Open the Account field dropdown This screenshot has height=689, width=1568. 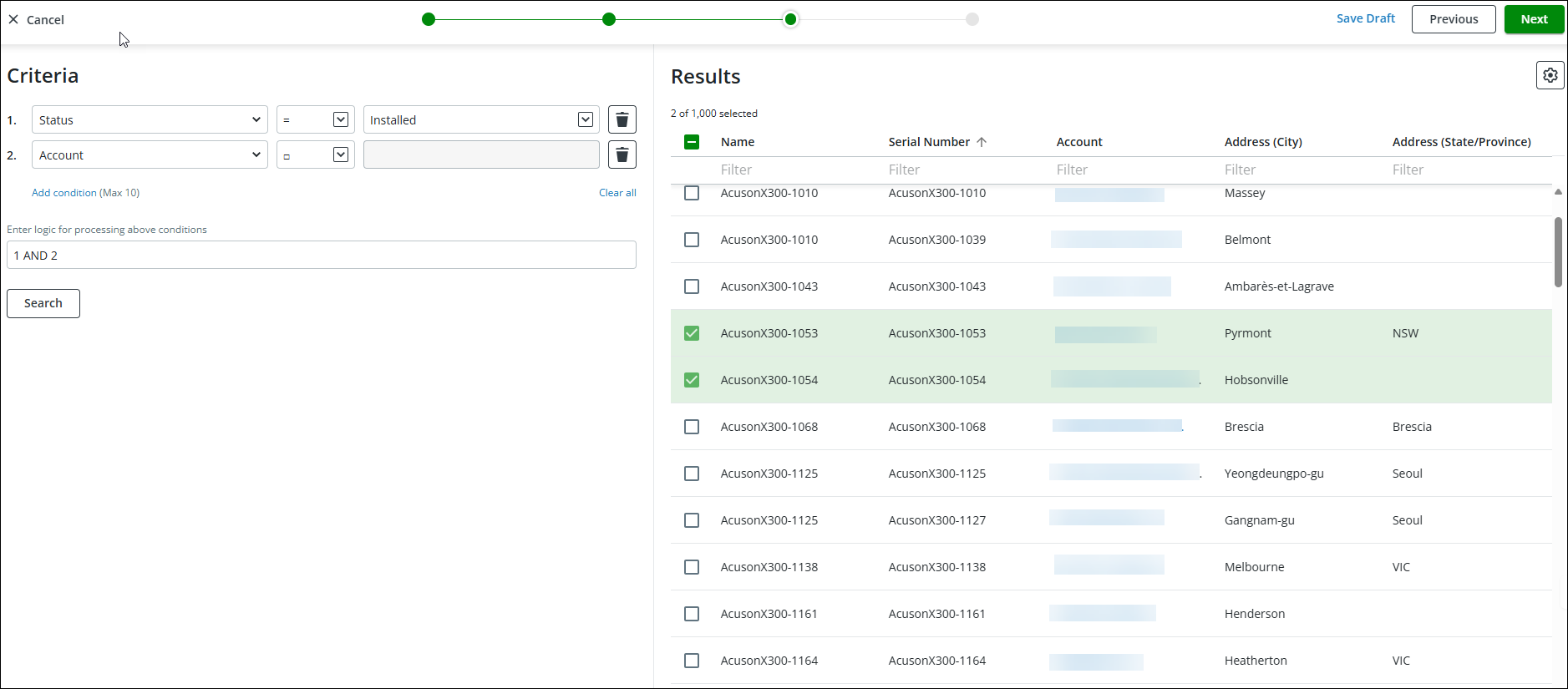[150, 155]
